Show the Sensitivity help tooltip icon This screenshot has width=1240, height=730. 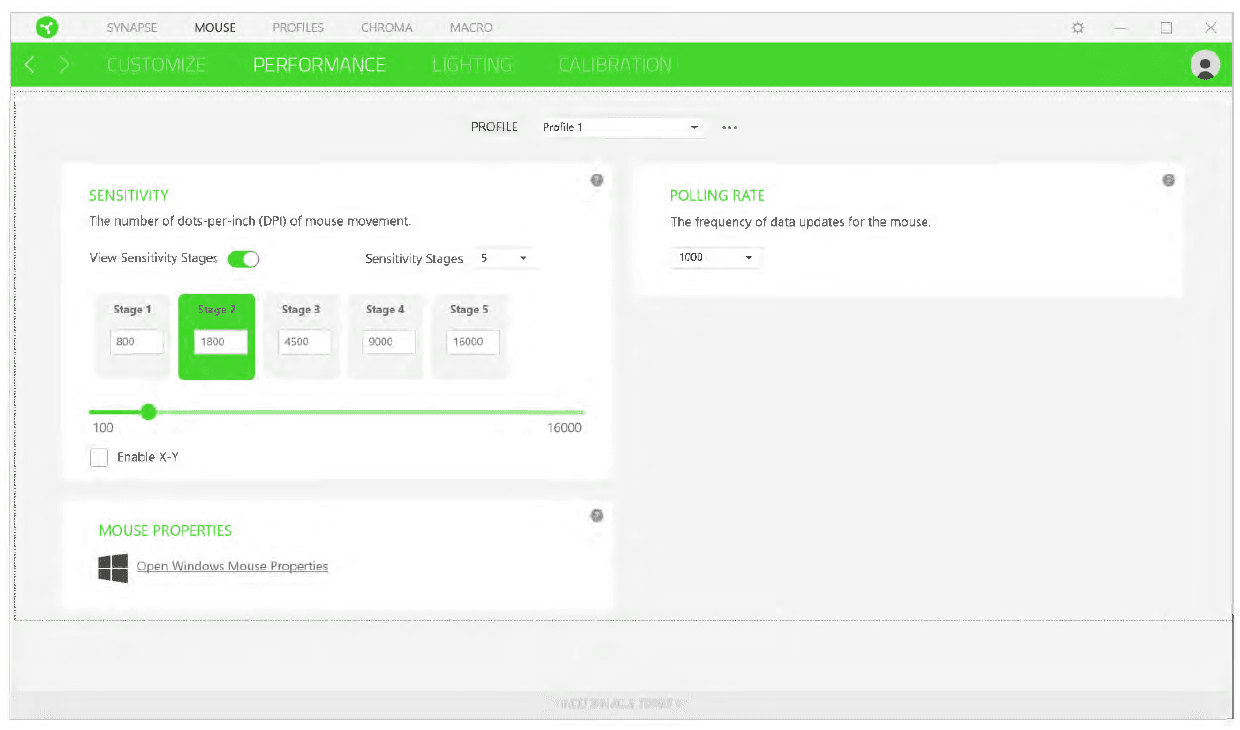tap(596, 181)
